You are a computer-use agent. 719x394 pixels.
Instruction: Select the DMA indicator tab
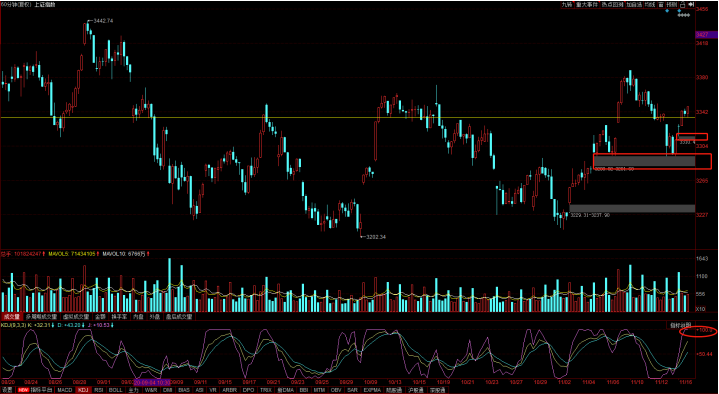286,390
